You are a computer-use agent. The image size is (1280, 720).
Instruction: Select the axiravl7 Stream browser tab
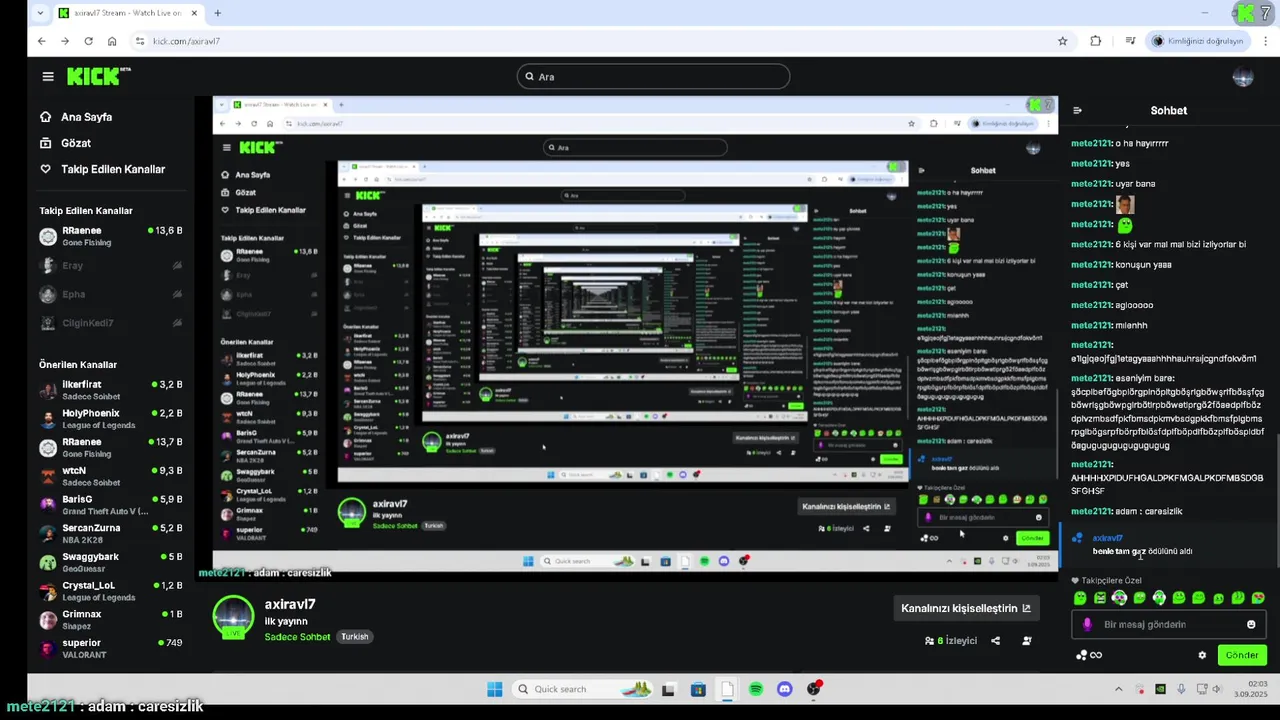[x=128, y=13]
